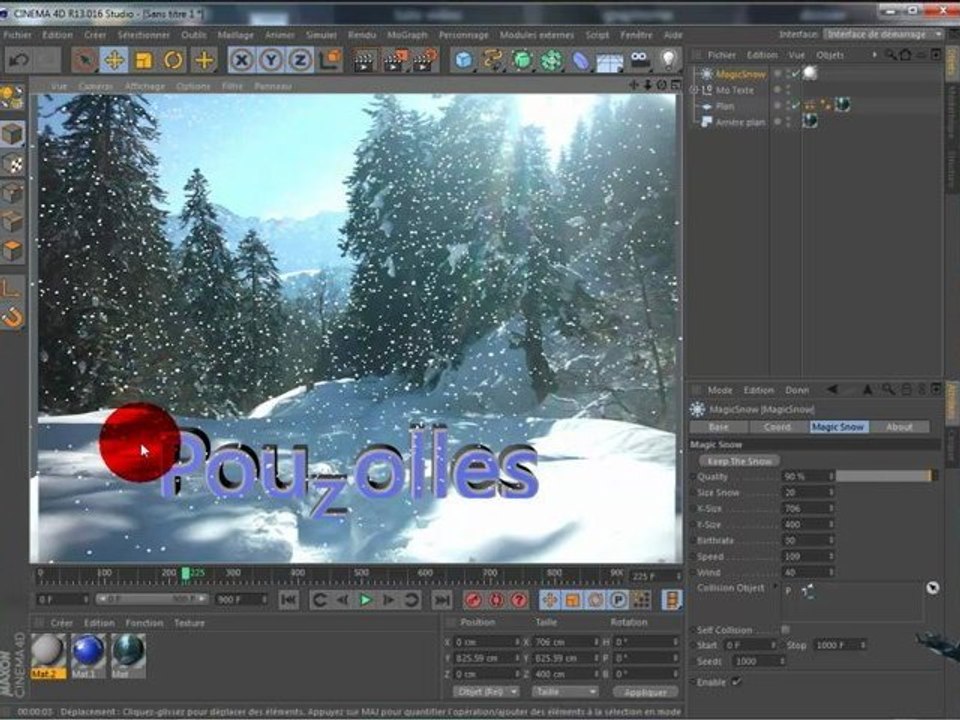Image resolution: width=960 pixels, height=720 pixels.
Task: Render the active view clapperboard icon
Action: (x=364, y=61)
